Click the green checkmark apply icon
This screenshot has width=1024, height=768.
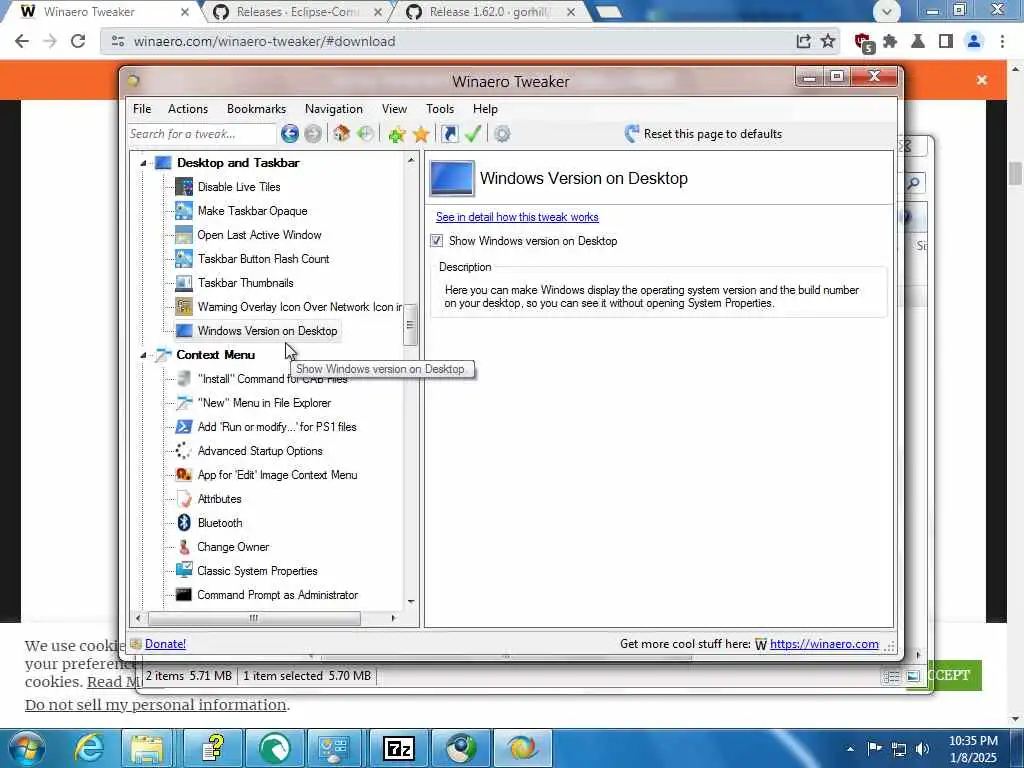pyautogui.click(x=473, y=134)
